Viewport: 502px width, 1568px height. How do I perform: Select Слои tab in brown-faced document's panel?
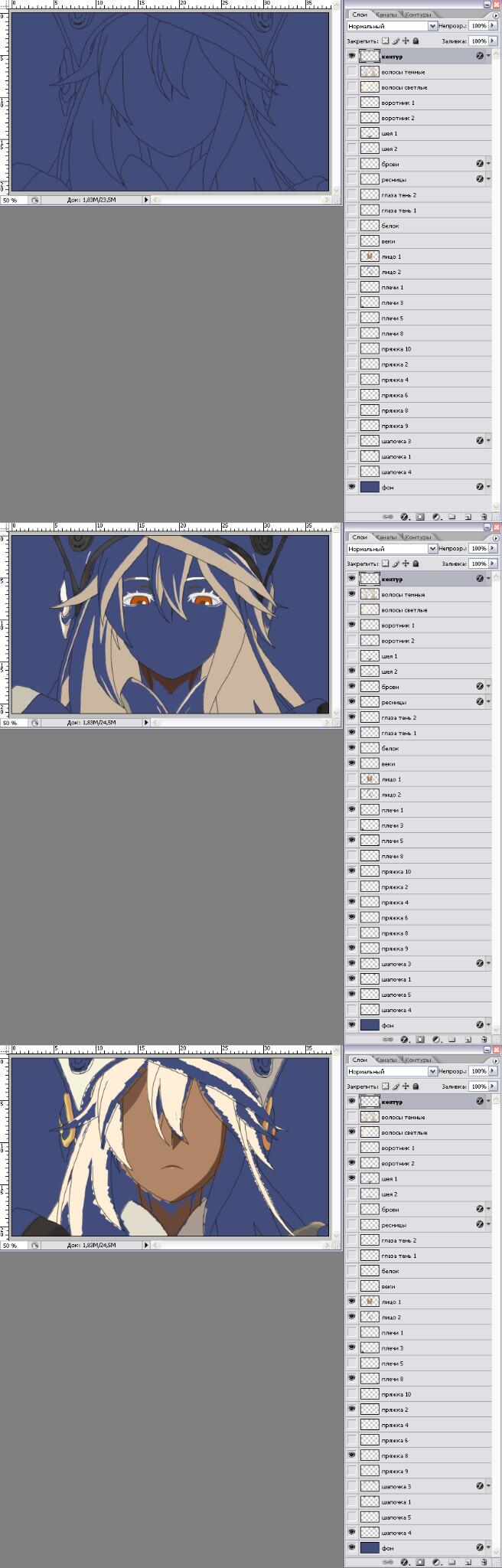[360, 1060]
